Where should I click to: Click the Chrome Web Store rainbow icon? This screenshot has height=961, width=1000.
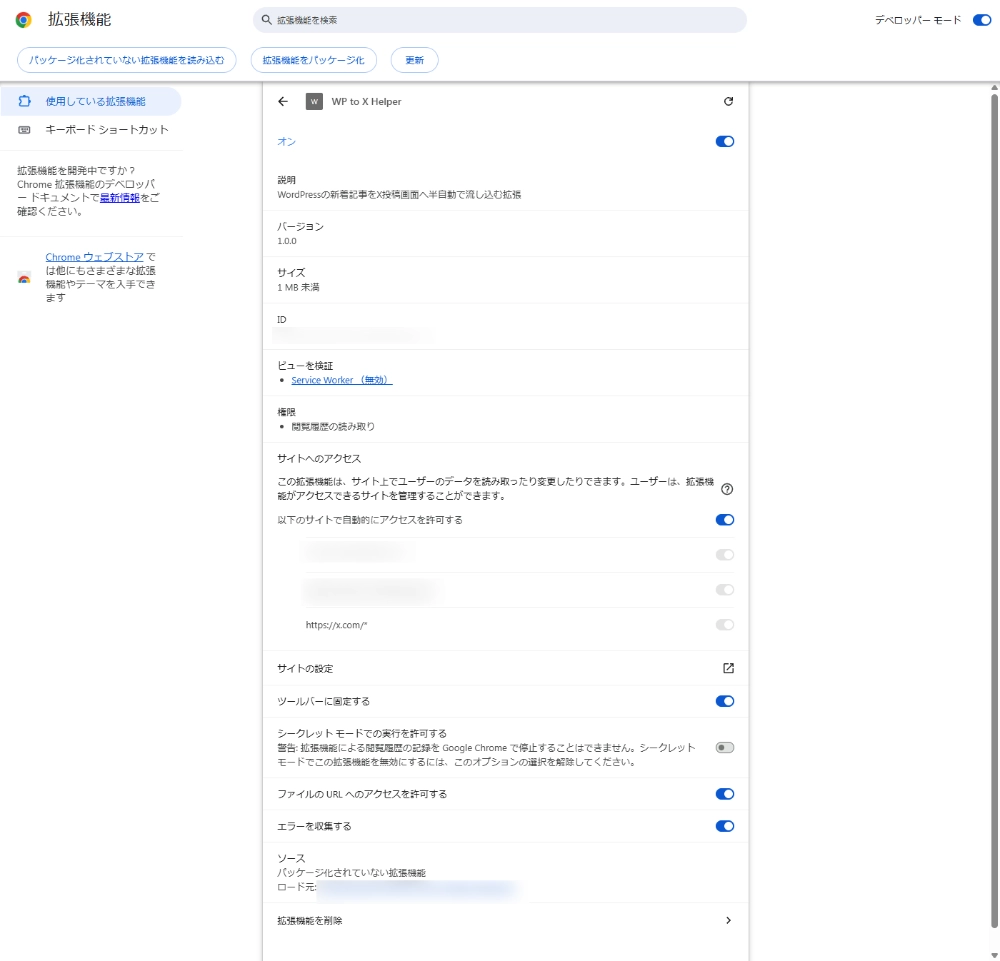(x=24, y=277)
